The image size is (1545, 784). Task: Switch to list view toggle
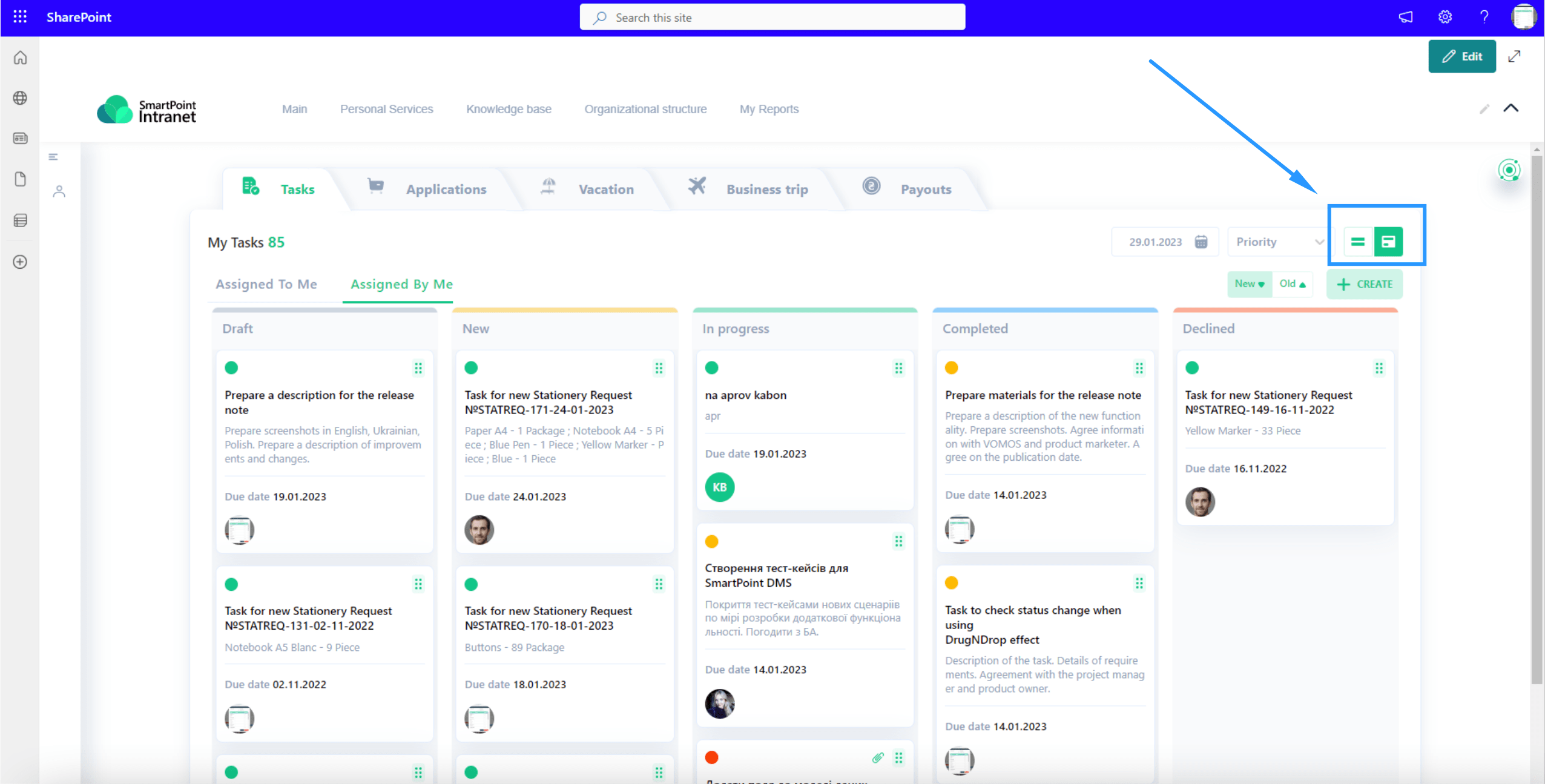point(1358,242)
